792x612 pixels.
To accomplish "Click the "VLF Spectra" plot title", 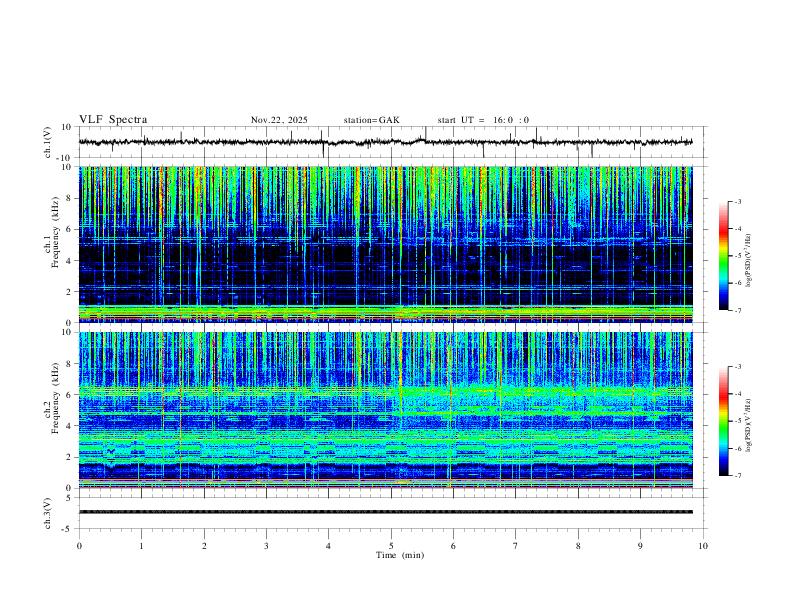I will coord(113,120).
